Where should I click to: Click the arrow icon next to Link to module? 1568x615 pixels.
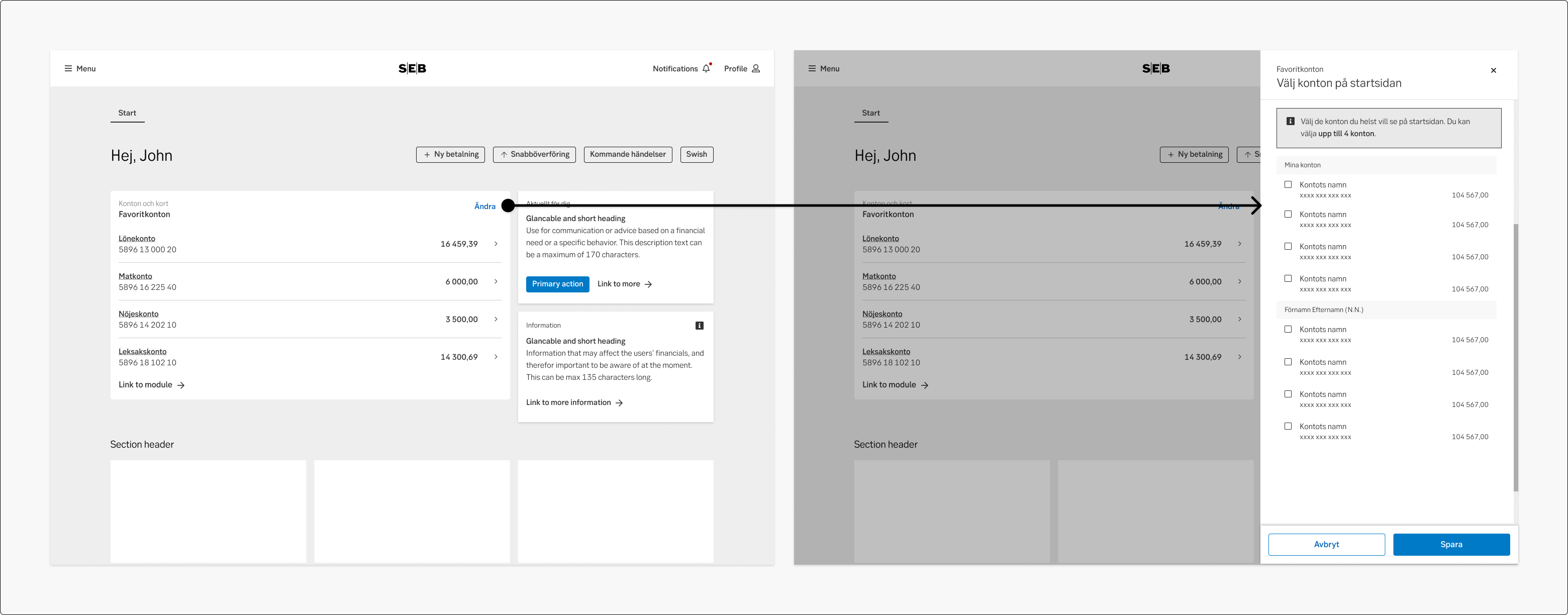coord(181,384)
